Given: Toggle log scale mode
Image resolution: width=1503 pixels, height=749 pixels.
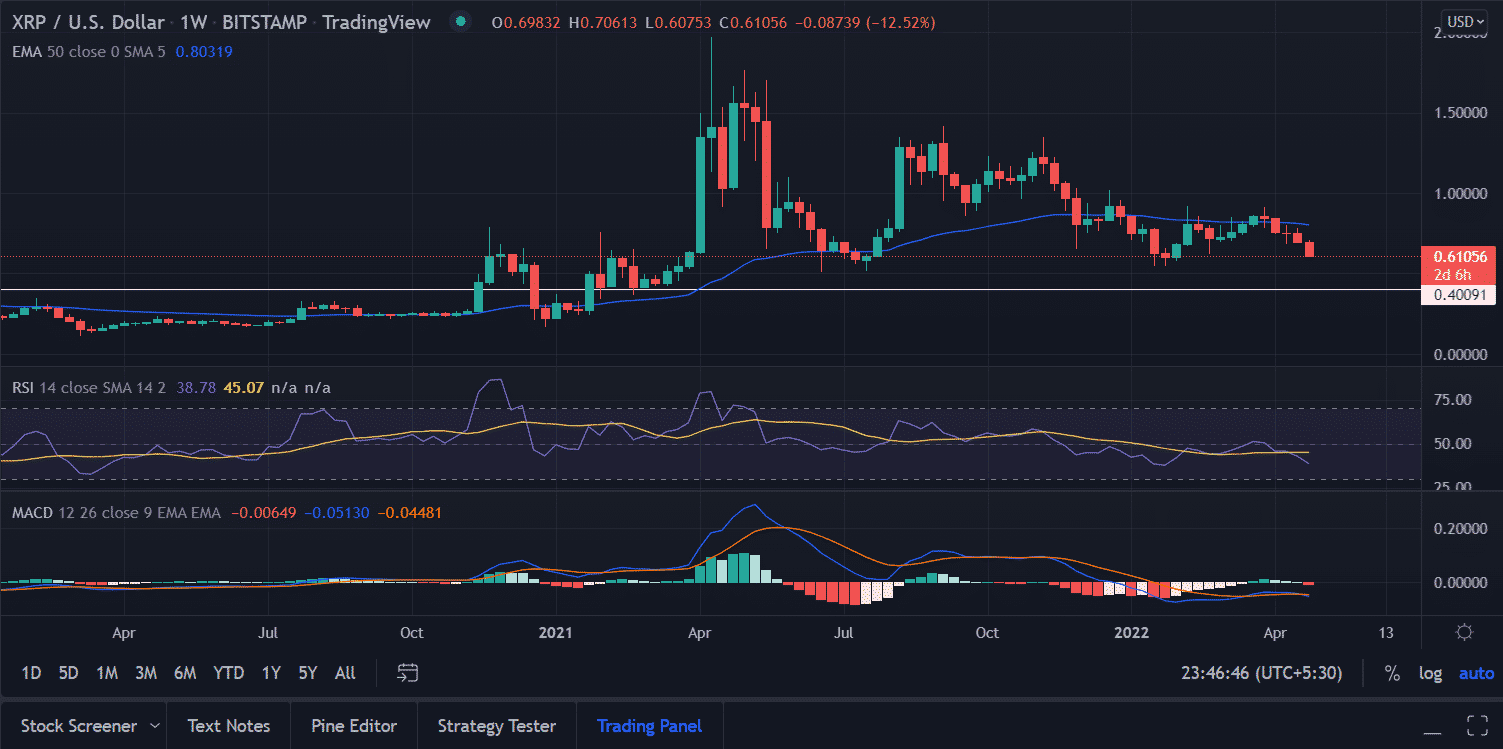Looking at the screenshot, I should (x=1431, y=673).
